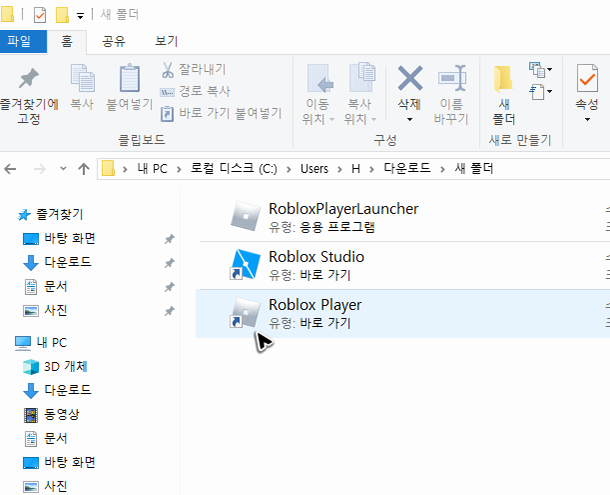Expand chevron after 다운로드 in address bar
Image resolution: width=610 pixels, height=495 pixels.
[x=442, y=169]
